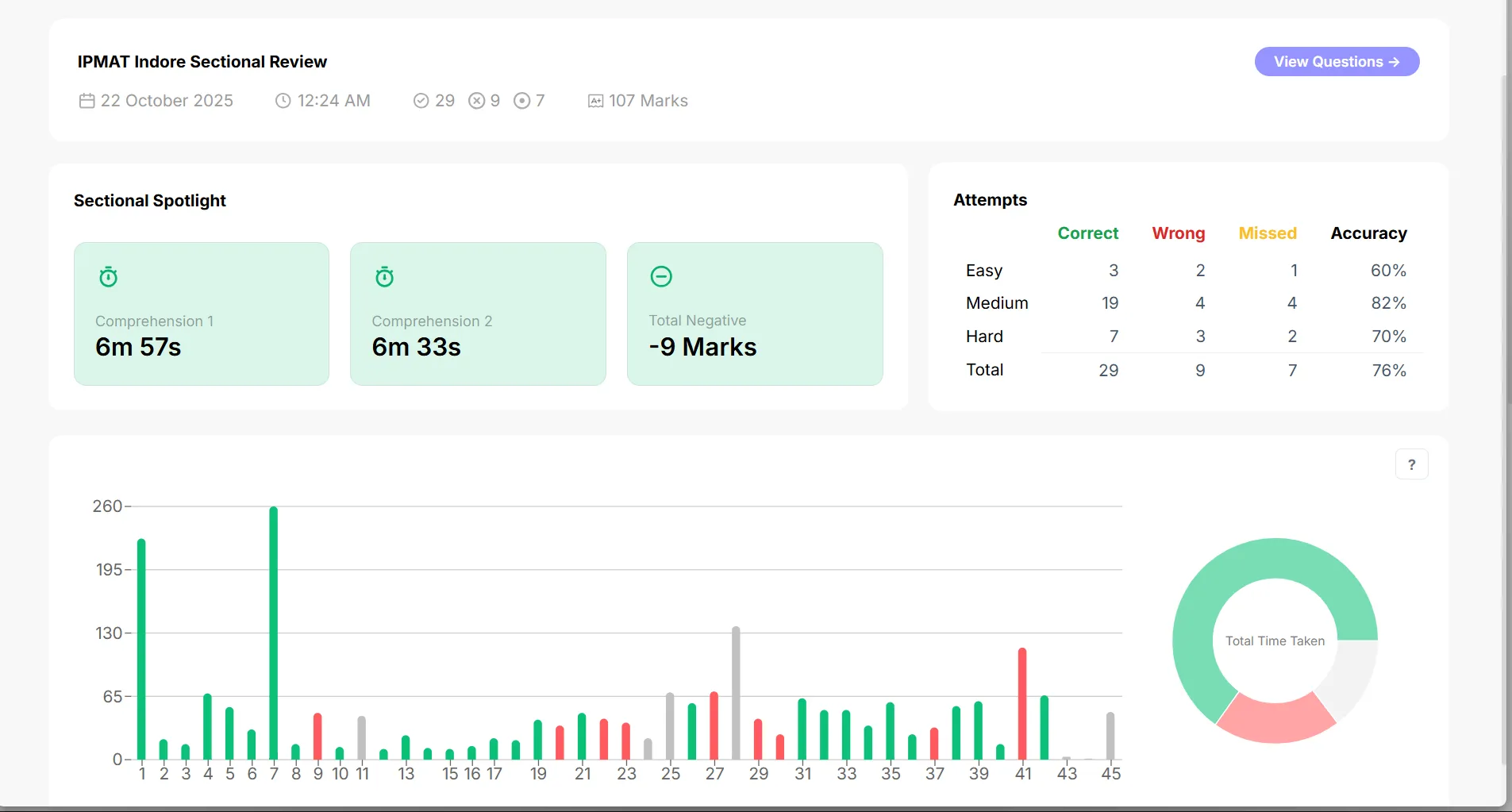The height and width of the screenshot is (812, 1512).
Task: Click the View Questions button
Action: [1337, 62]
